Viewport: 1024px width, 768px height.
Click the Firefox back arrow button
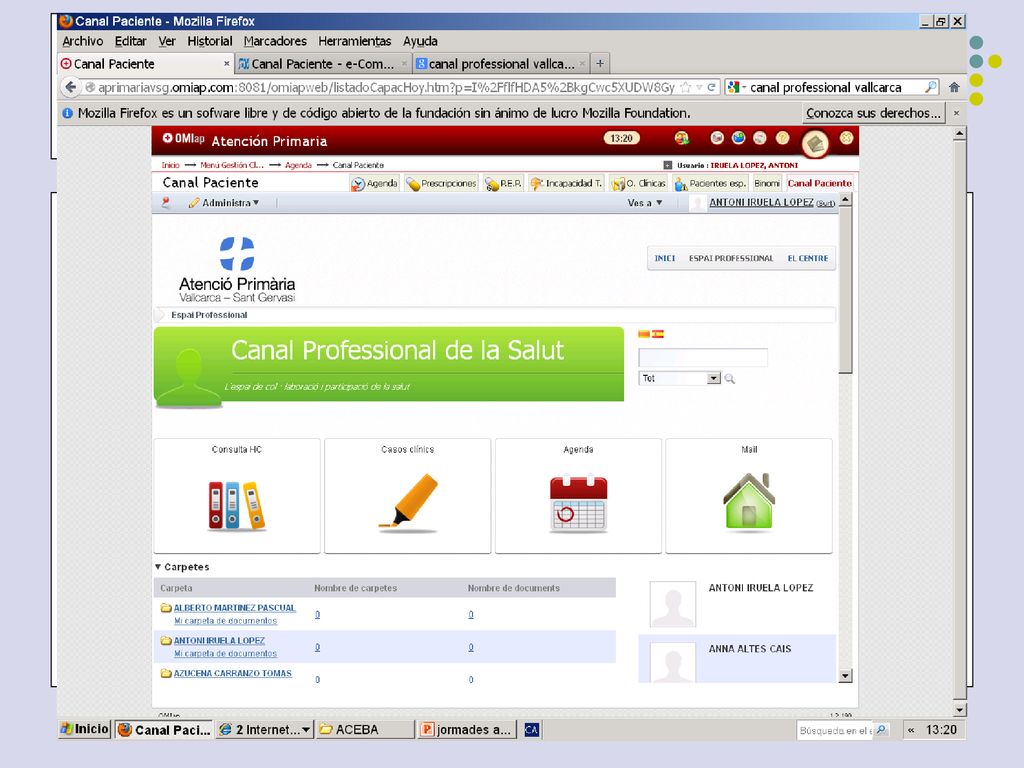(71, 87)
